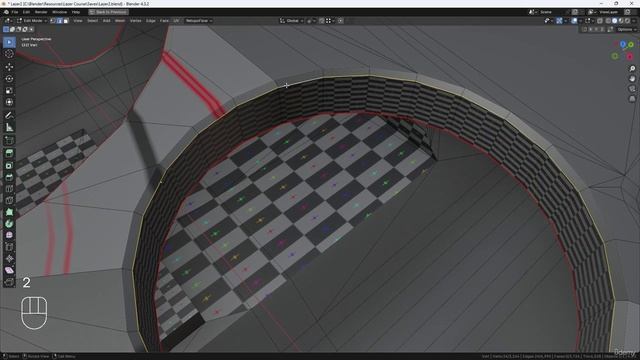Image resolution: width=640 pixels, height=360 pixels.
Task: Pick the Rotate tool
Action: click(x=9, y=78)
